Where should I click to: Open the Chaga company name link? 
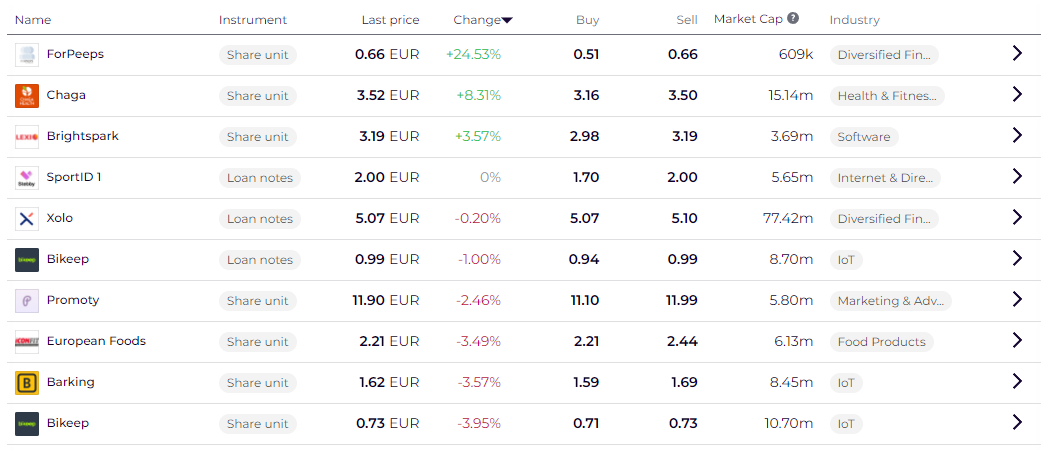(66, 96)
